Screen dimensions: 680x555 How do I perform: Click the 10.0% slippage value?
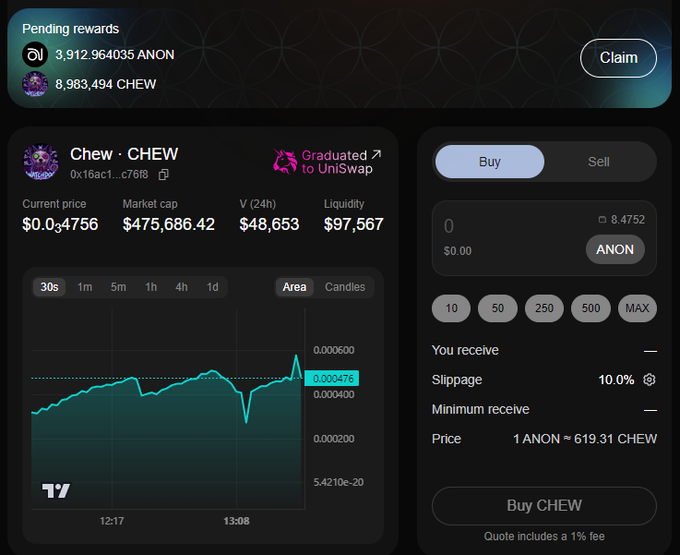click(x=616, y=380)
